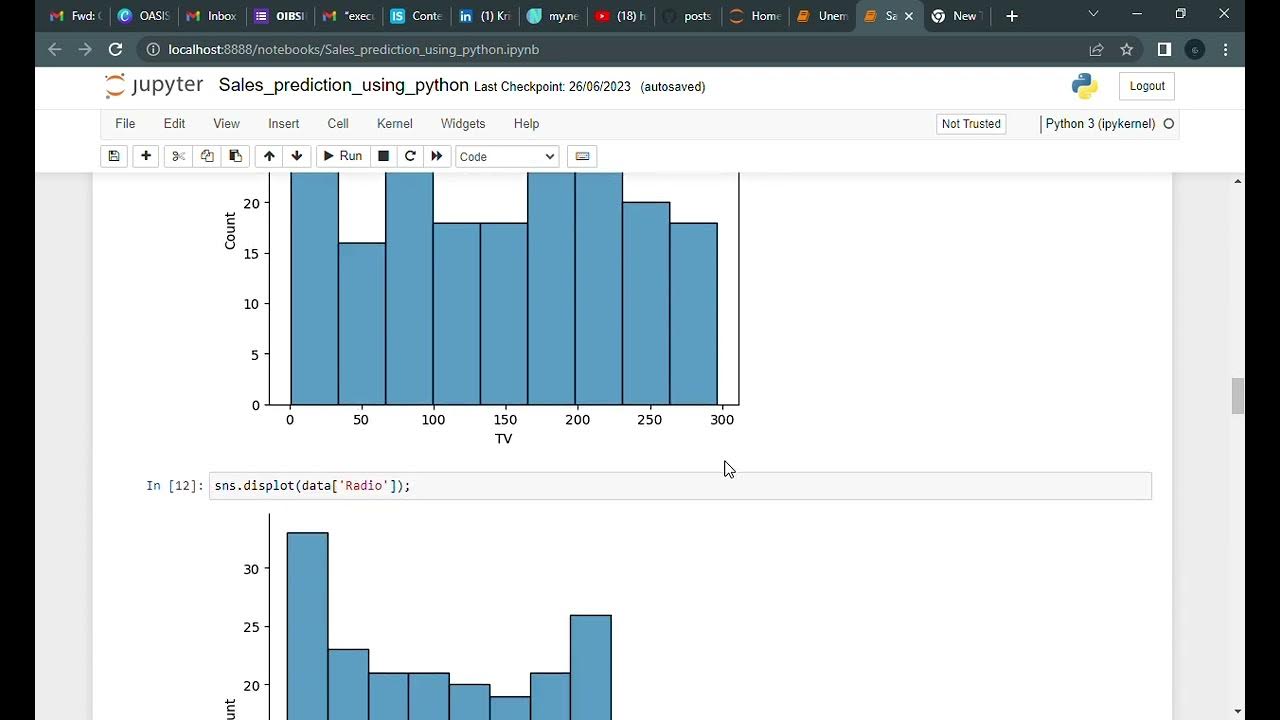
Task: Open the Cell menu
Action: point(338,124)
